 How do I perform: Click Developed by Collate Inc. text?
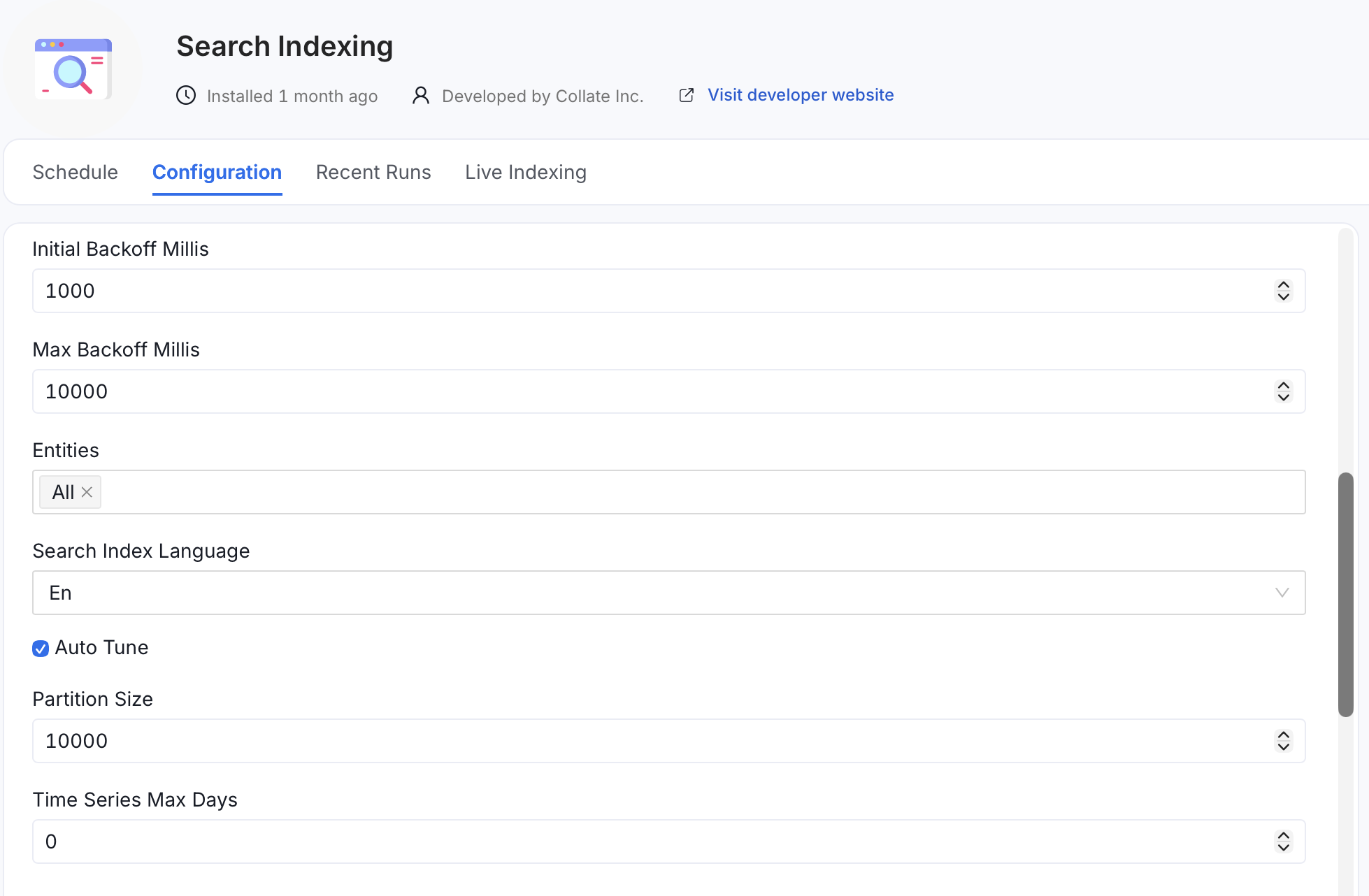(x=543, y=96)
